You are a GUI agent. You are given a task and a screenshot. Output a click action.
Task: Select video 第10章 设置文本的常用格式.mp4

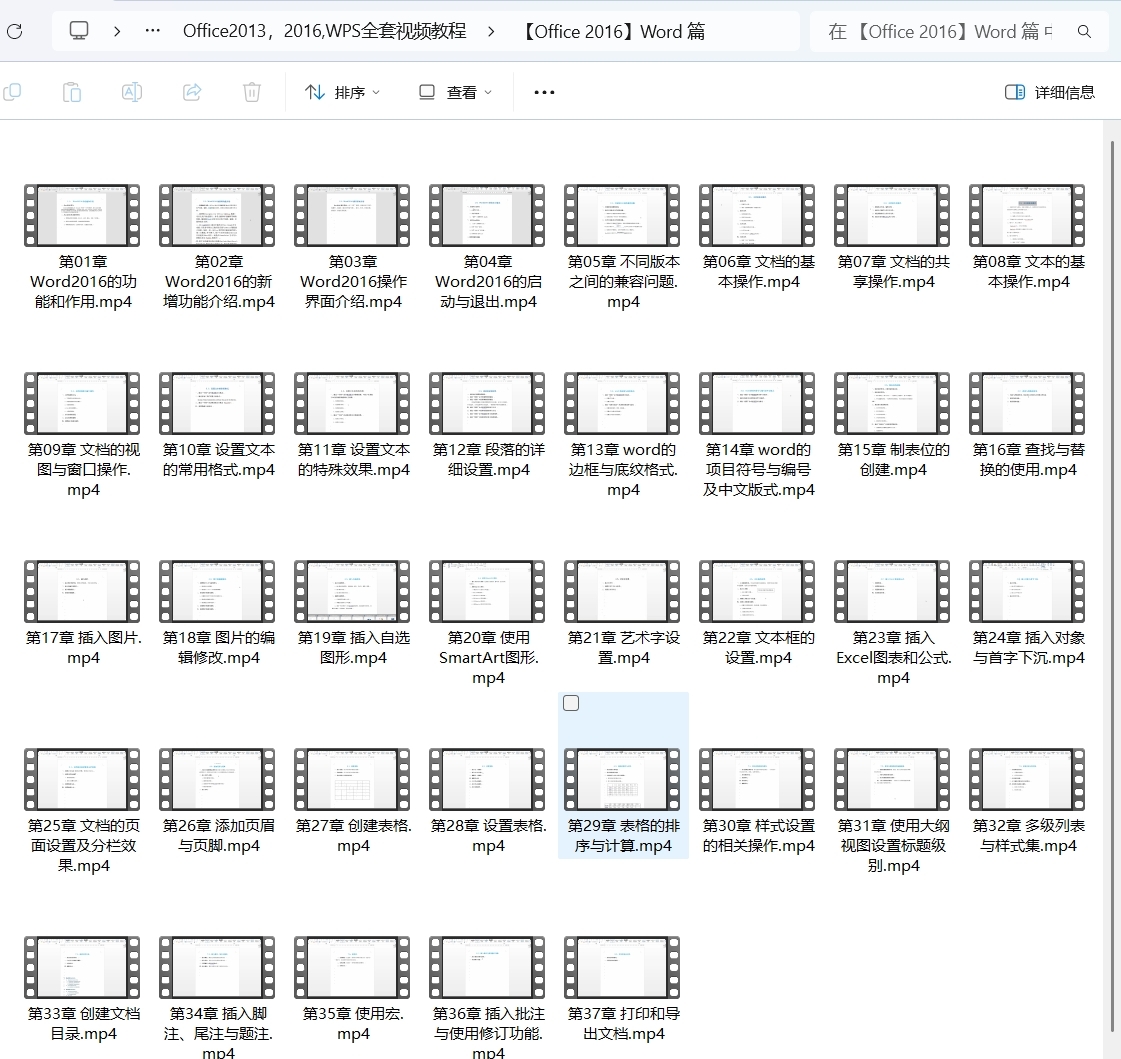coord(218,425)
